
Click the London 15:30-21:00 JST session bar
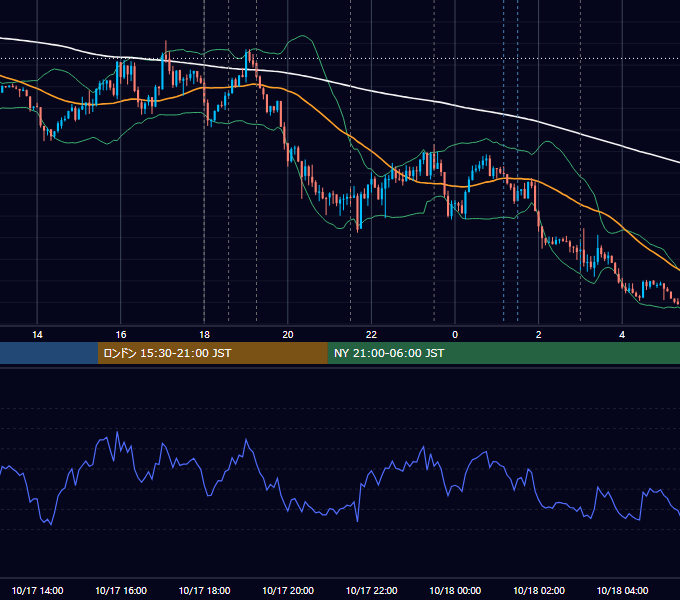(x=212, y=353)
